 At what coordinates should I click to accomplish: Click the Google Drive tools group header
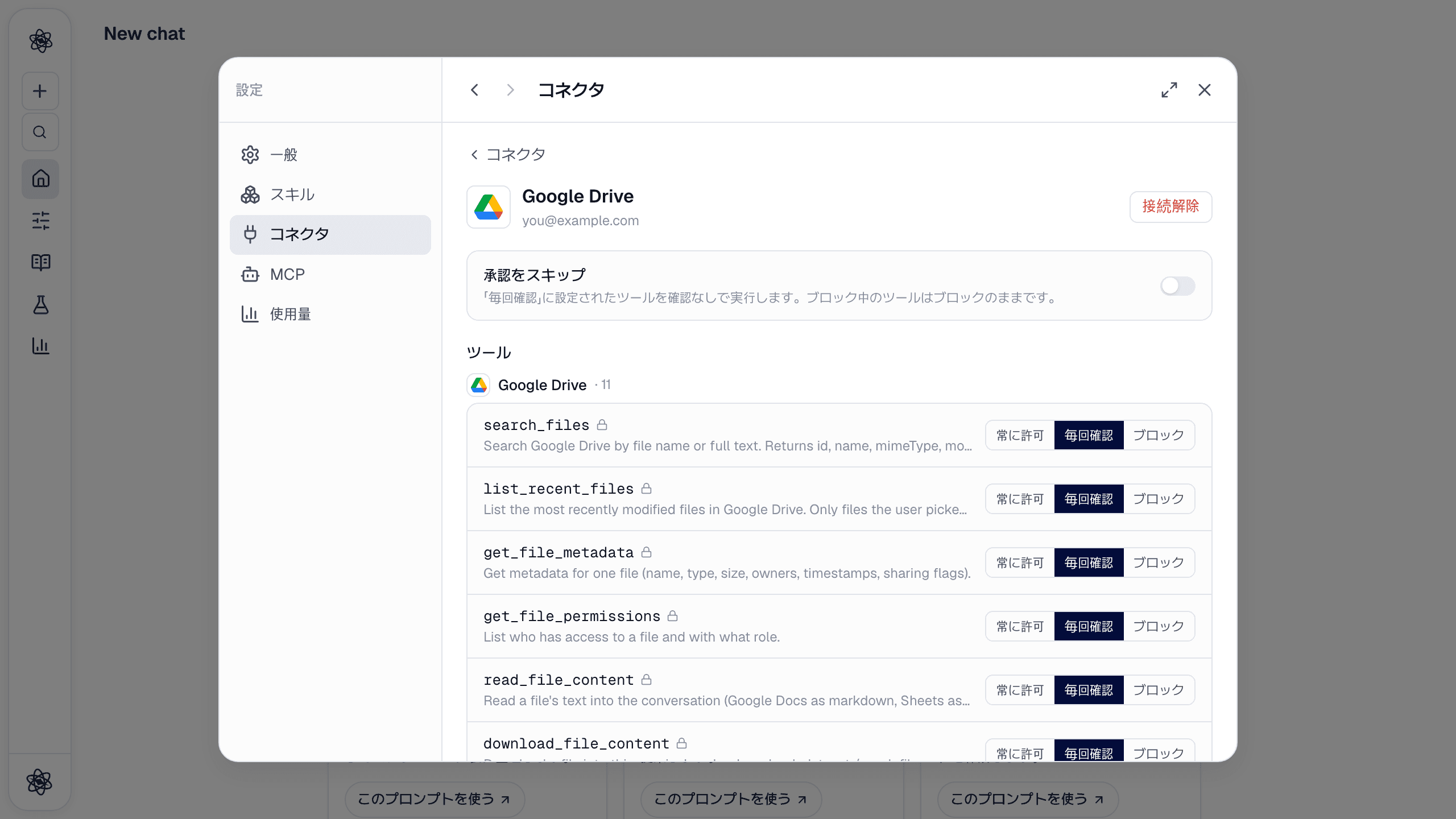[539, 385]
